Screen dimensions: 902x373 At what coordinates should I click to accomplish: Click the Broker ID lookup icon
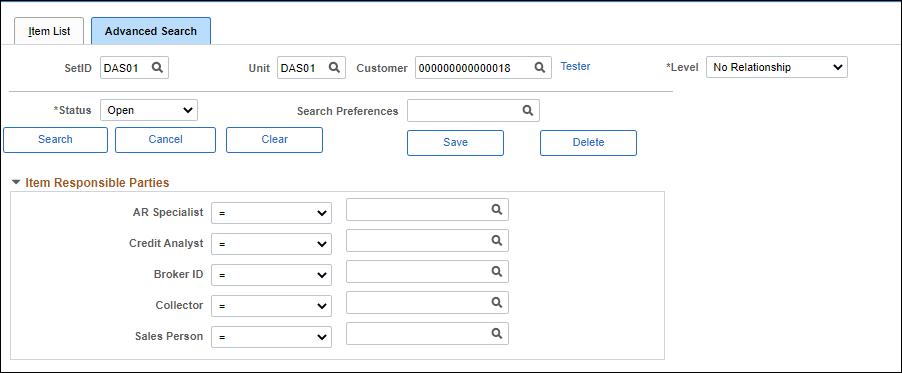(496, 271)
